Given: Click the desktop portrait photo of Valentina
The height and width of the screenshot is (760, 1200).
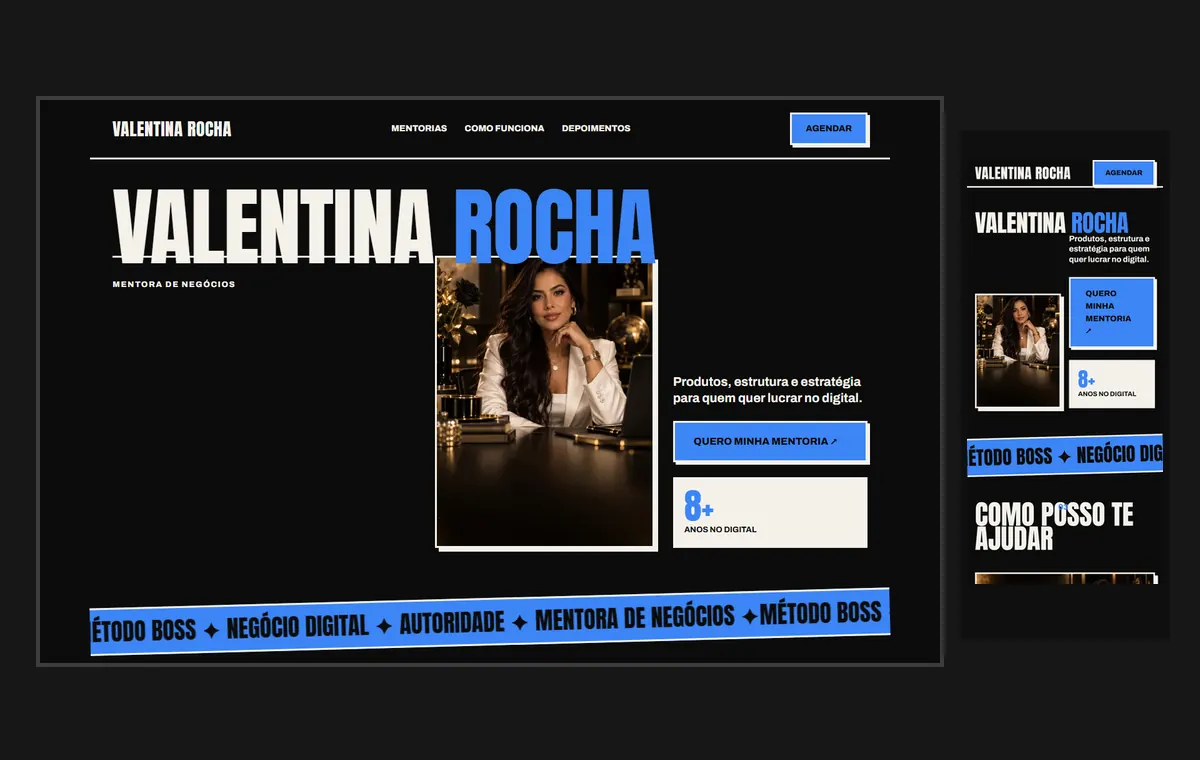Looking at the screenshot, I should pos(545,402).
